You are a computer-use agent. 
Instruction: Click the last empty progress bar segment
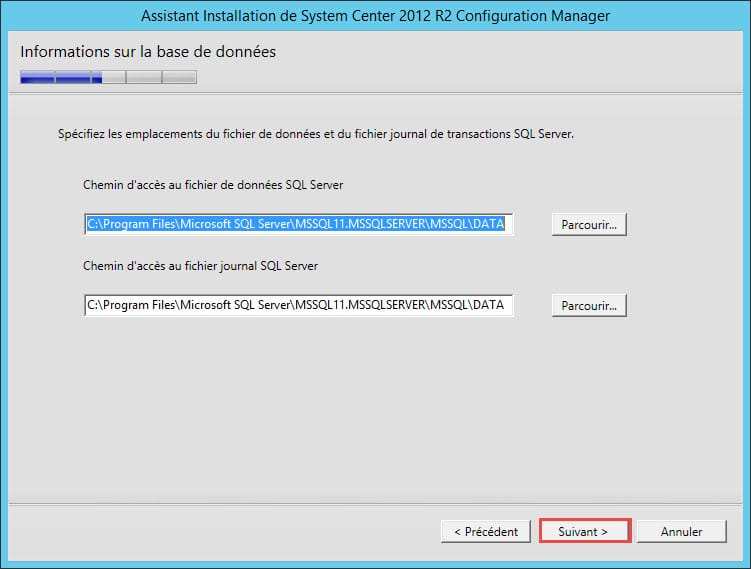(x=179, y=77)
